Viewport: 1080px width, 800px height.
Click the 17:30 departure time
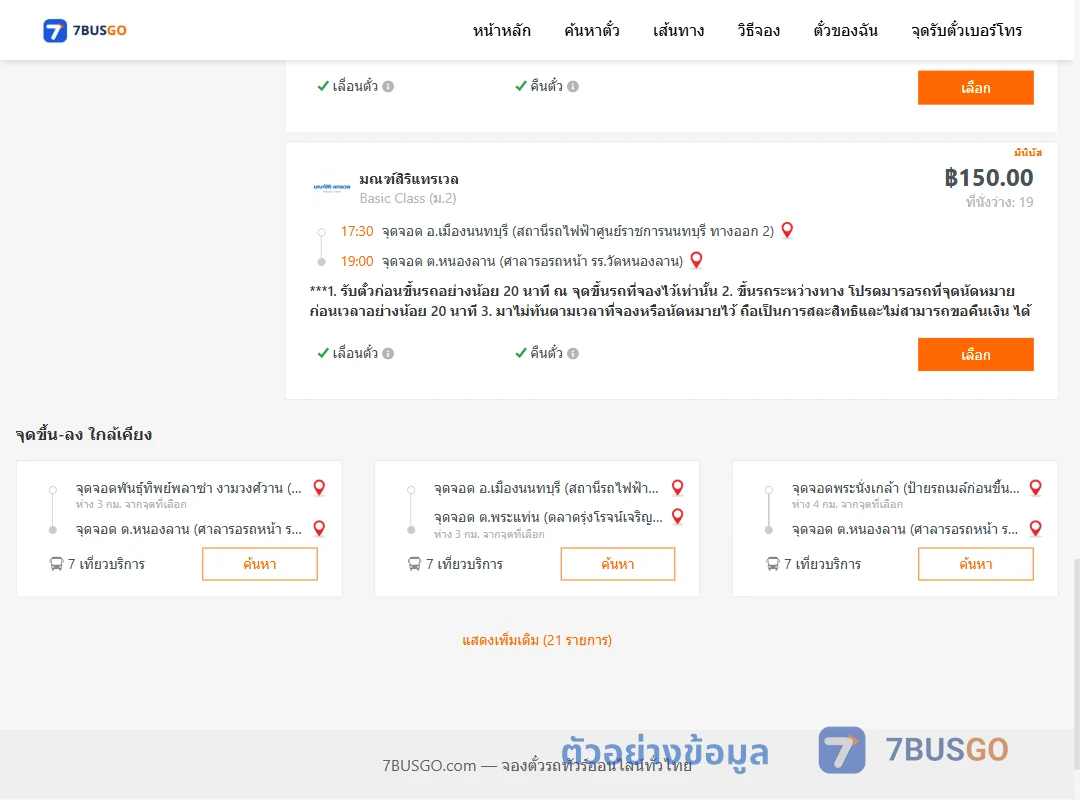[357, 232]
